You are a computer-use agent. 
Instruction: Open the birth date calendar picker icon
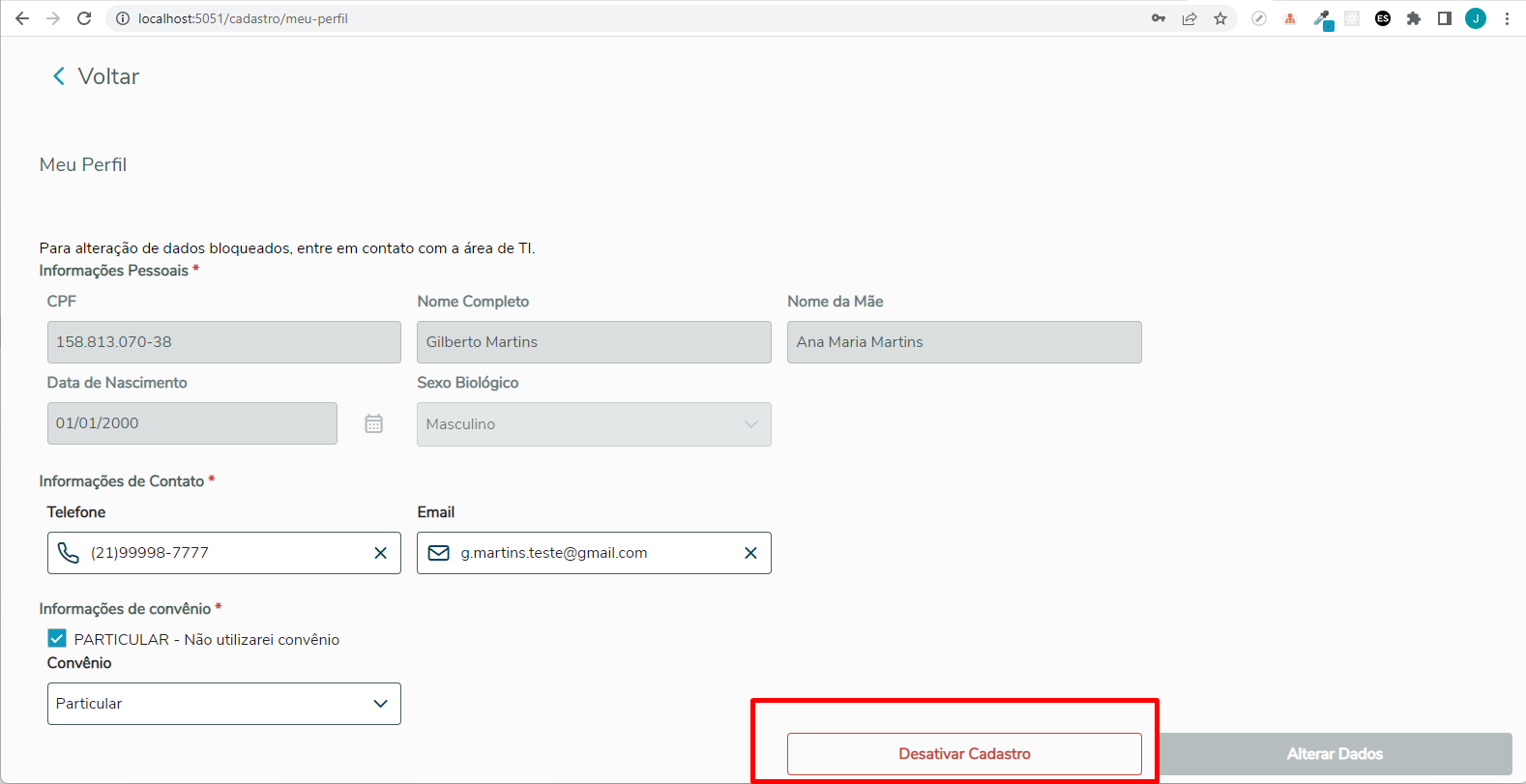tap(374, 423)
